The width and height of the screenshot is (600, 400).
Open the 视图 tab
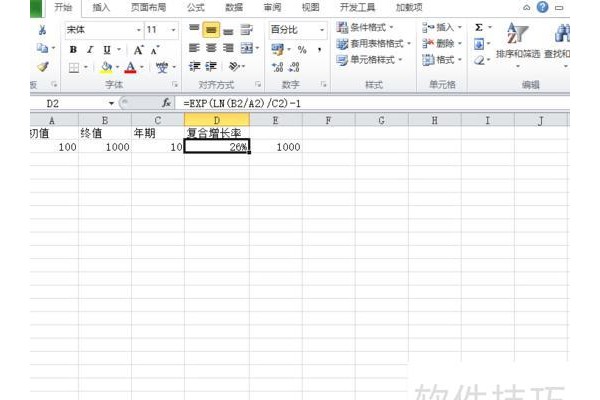310,7
